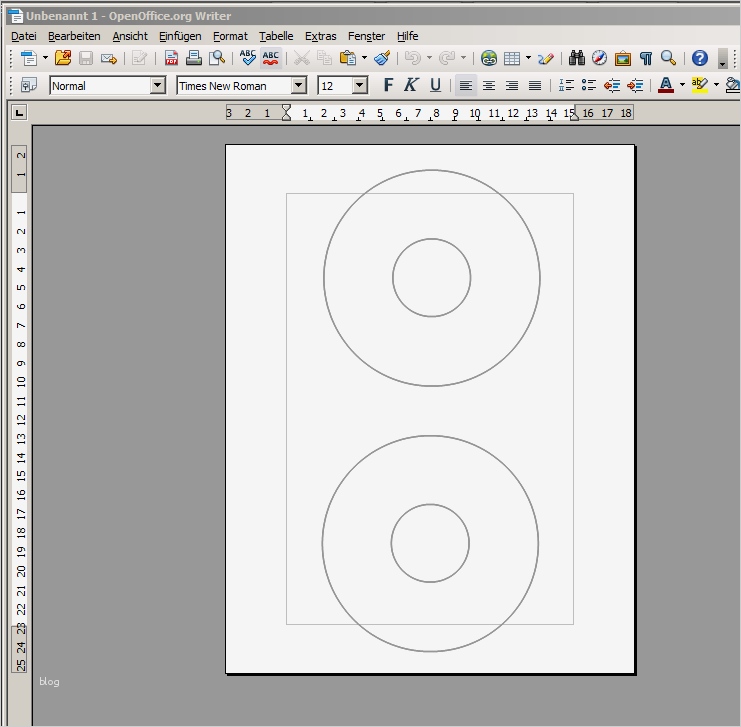Viewport: 741px width, 727px height.
Task: Open the OpenOffice Help icon
Action: (699, 59)
